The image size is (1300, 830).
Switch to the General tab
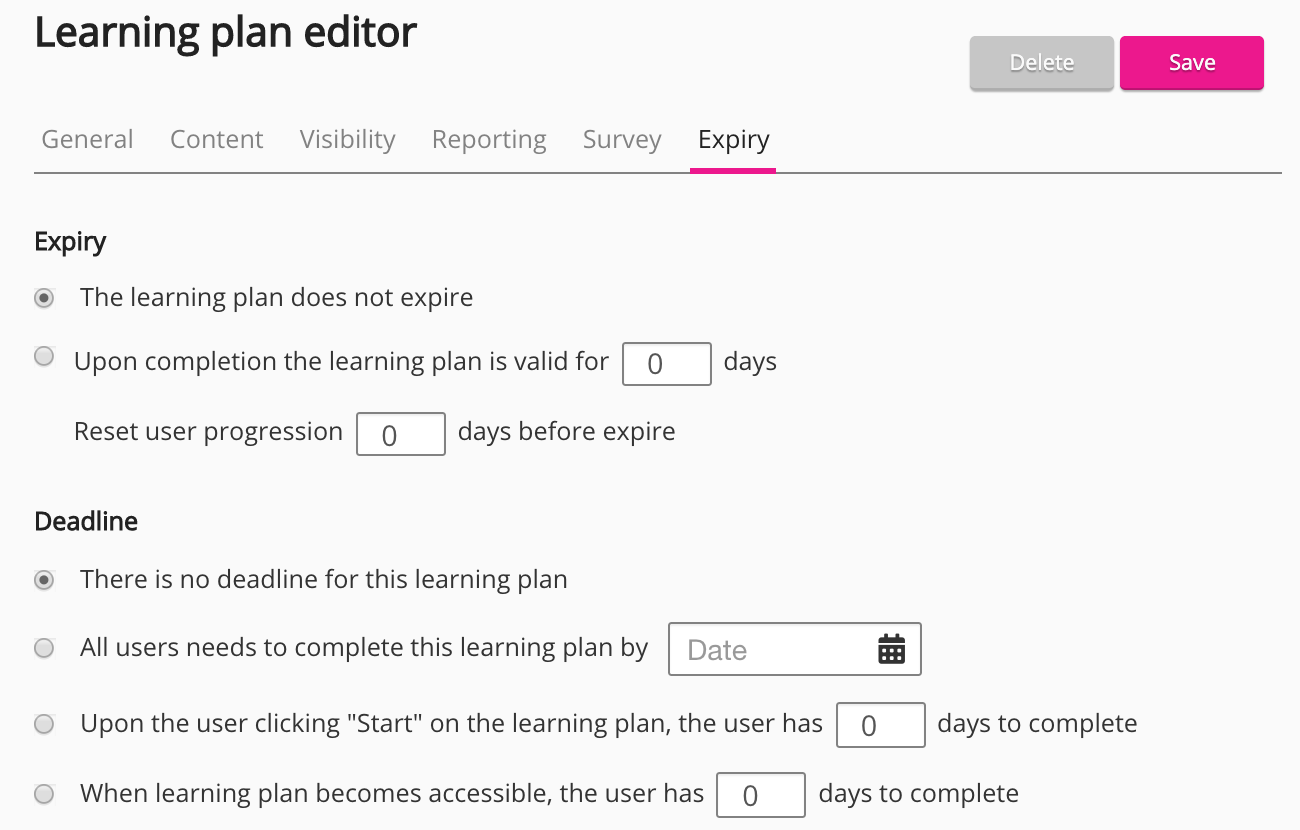87,139
